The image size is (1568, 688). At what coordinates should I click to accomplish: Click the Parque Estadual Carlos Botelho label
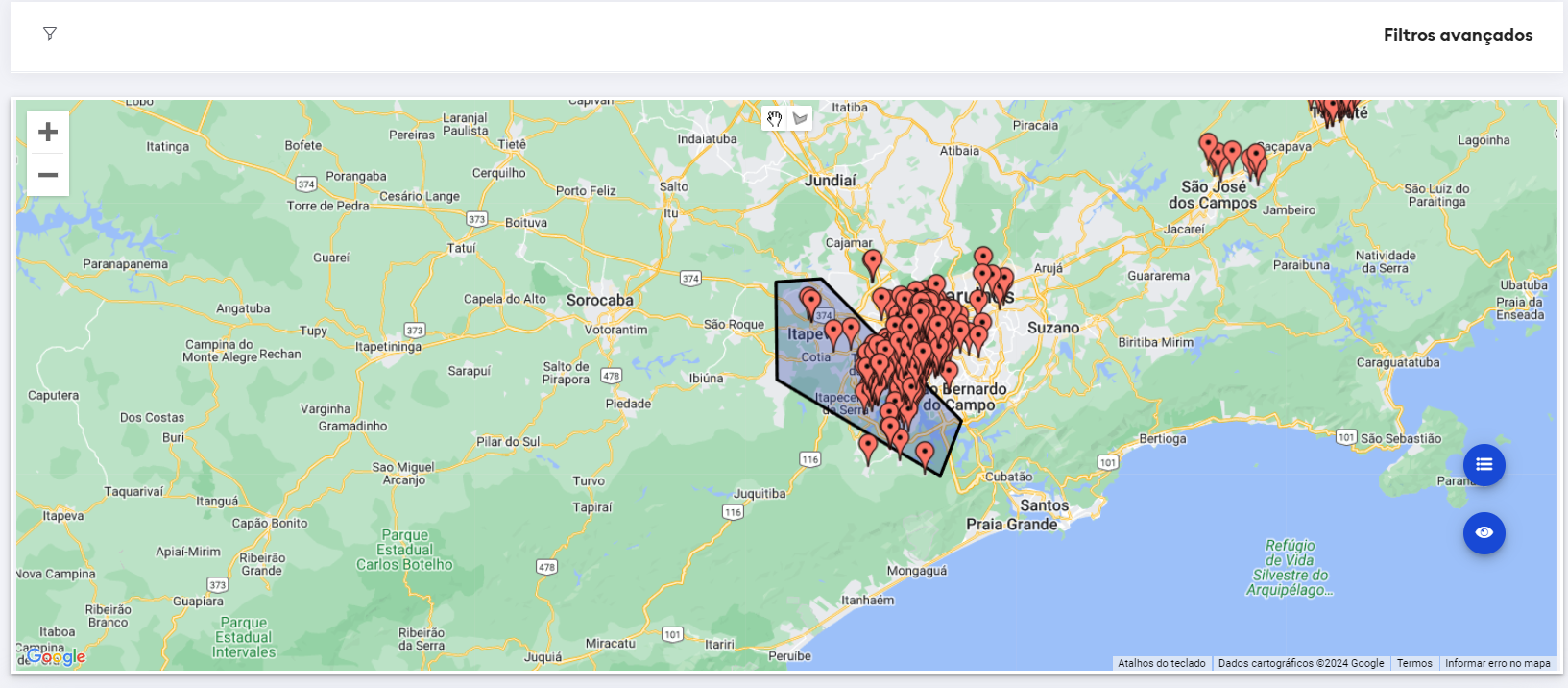coord(404,550)
